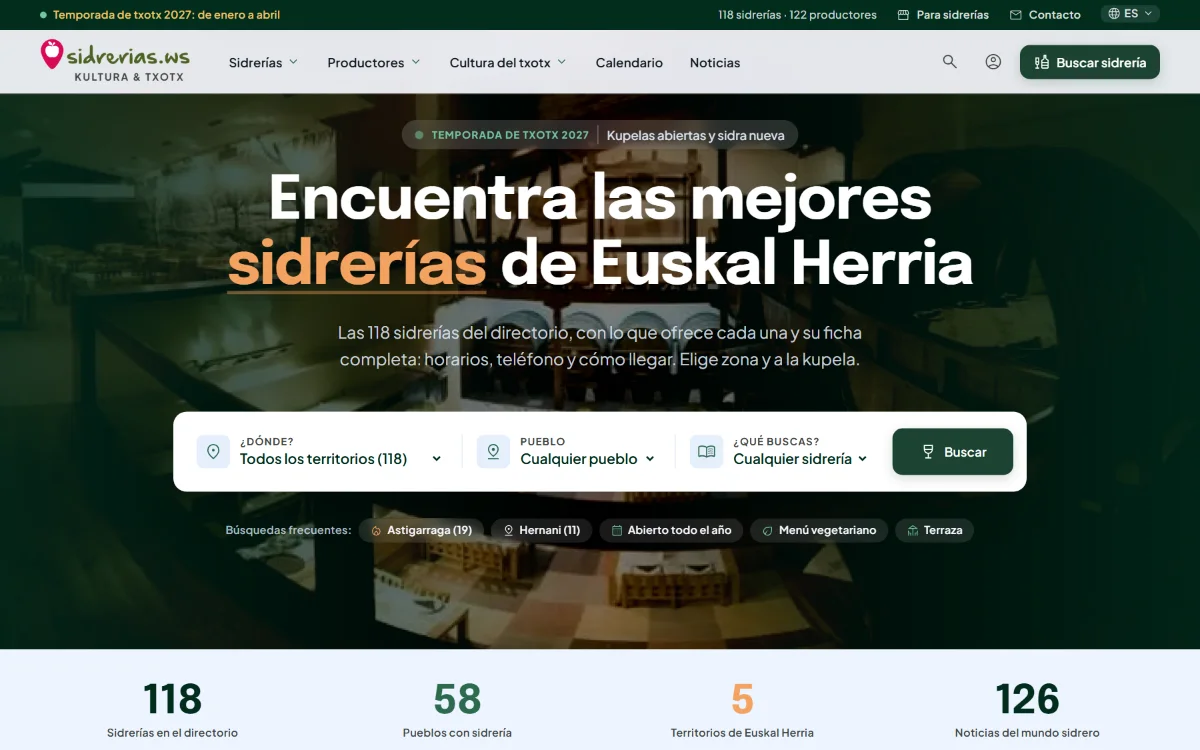Open the Cualquier sidrería dropdown
Image resolution: width=1200 pixels, height=750 pixels.
pos(800,459)
